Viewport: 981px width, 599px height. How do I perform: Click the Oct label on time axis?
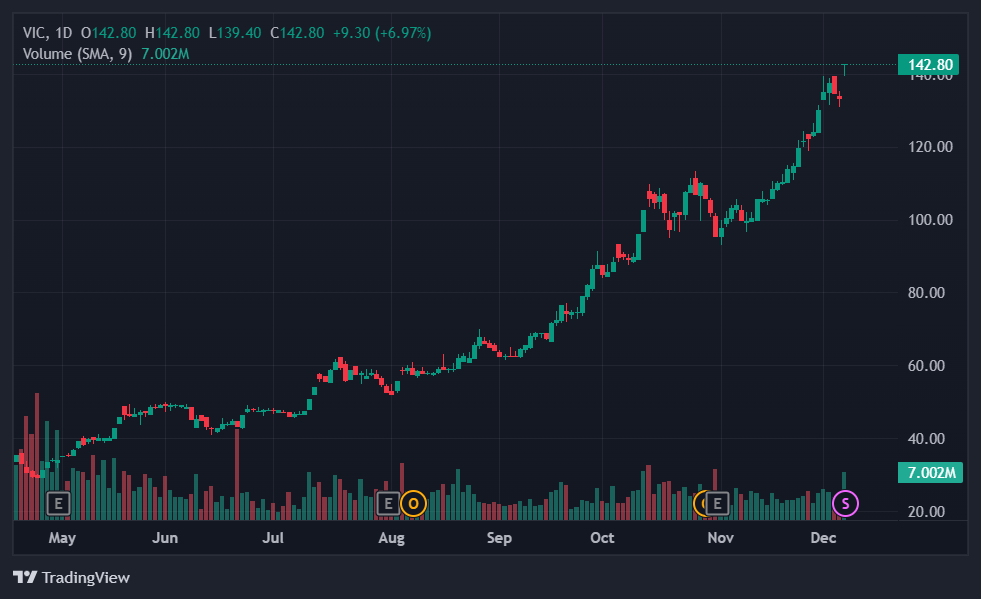[602, 538]
